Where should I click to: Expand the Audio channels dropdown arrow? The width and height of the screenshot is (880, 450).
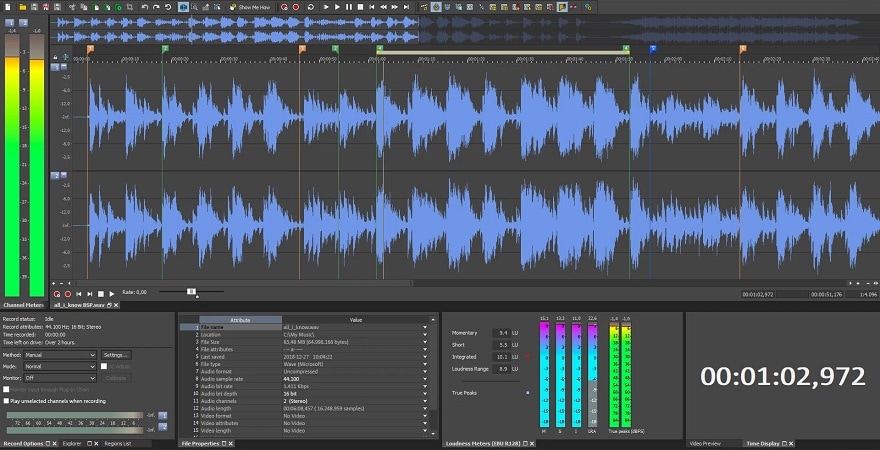tap(425, 401)
